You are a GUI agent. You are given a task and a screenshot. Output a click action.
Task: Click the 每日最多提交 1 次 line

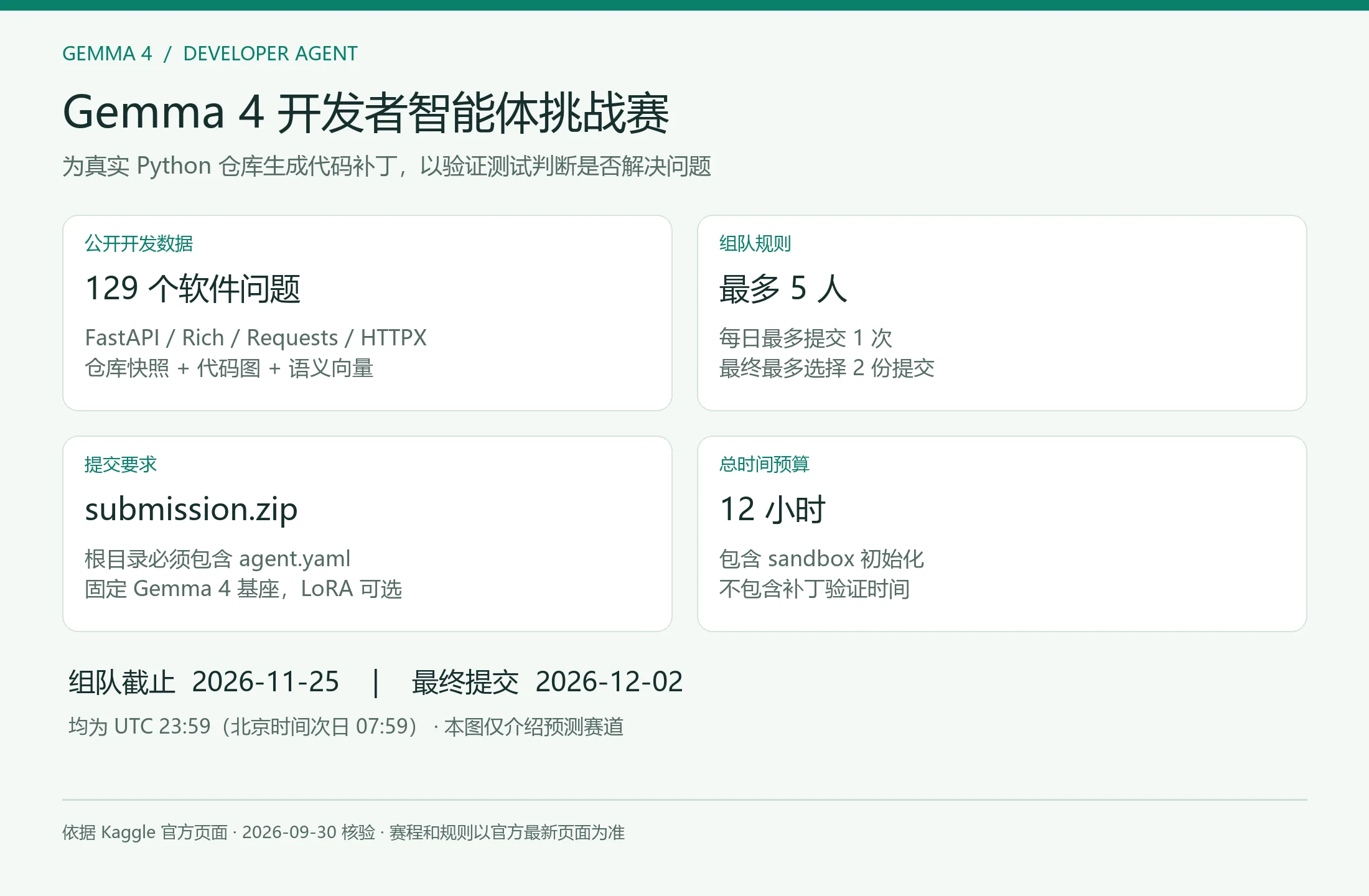coord(806,338)
